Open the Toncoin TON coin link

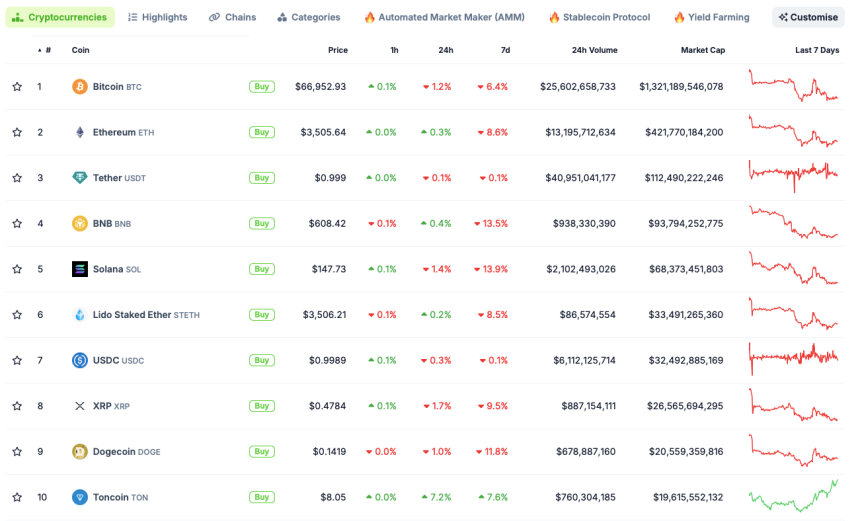pos(120,497)
